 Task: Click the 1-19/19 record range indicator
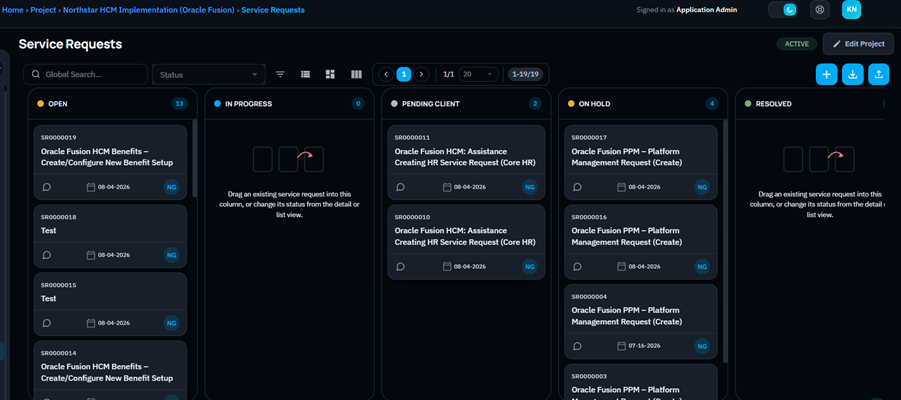525,74
